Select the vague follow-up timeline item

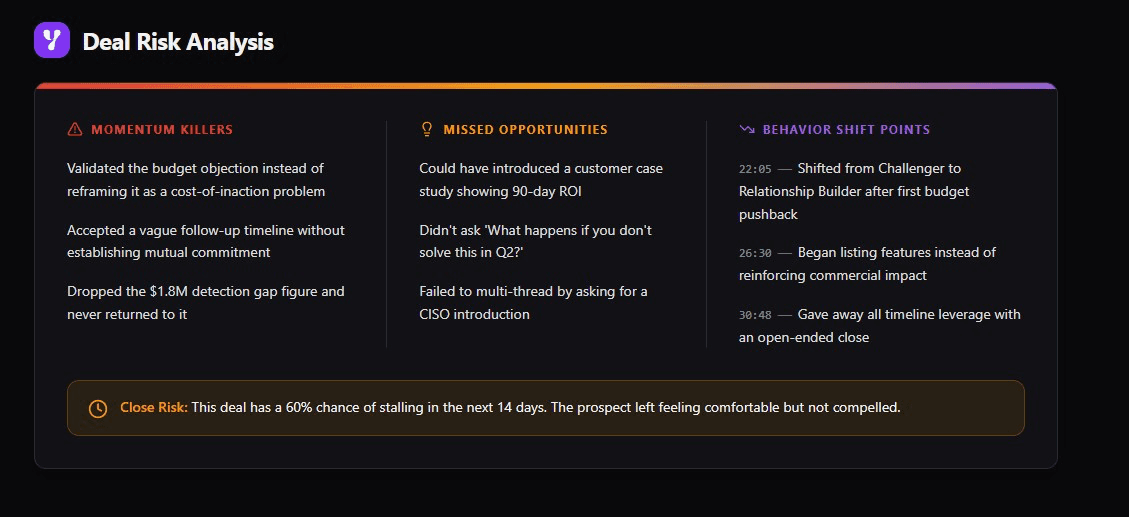(206, 241)
